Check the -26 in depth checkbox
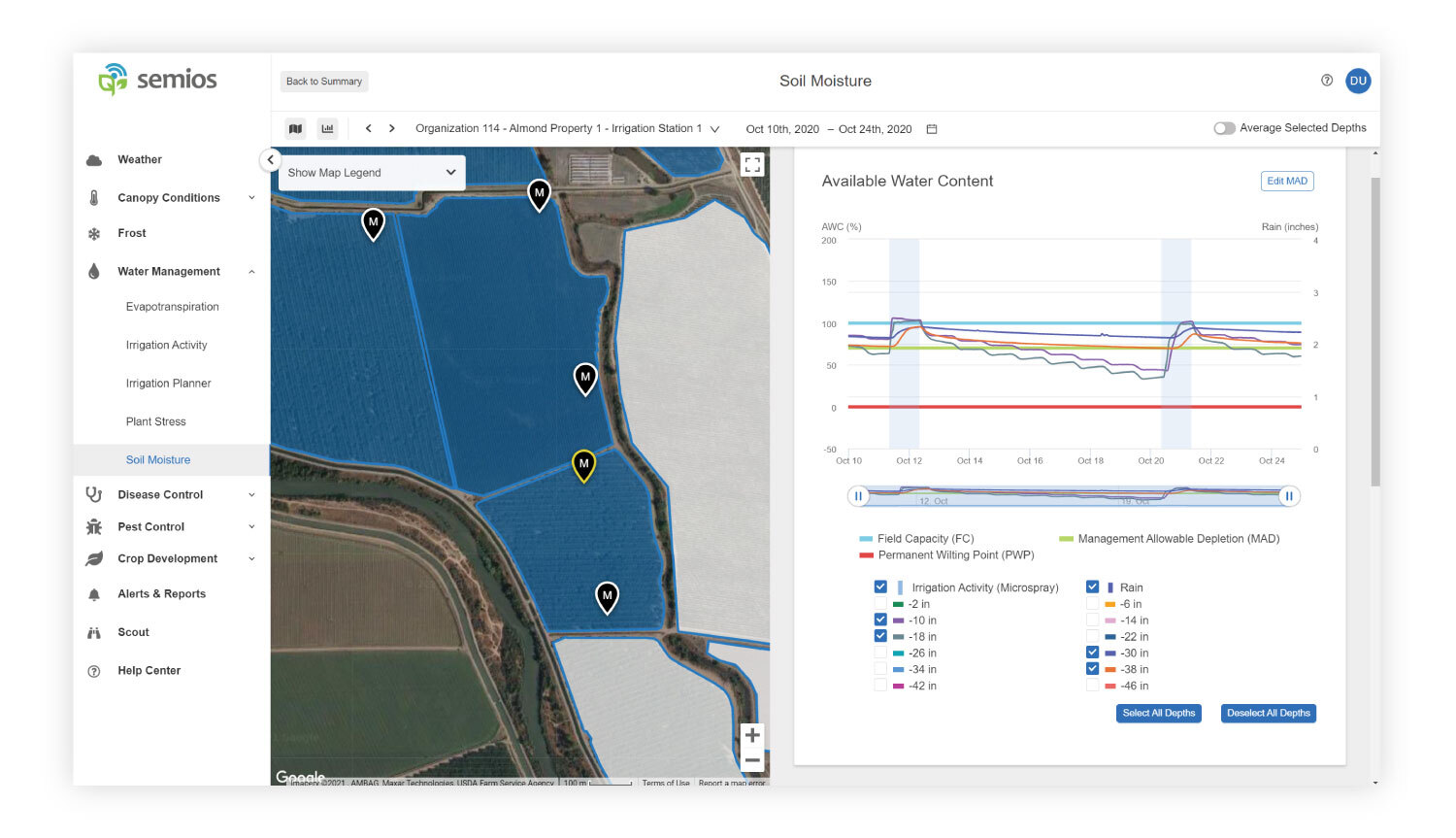Image resolution: width=1456 pixels, height=838 pixels. tap(880, 654)
